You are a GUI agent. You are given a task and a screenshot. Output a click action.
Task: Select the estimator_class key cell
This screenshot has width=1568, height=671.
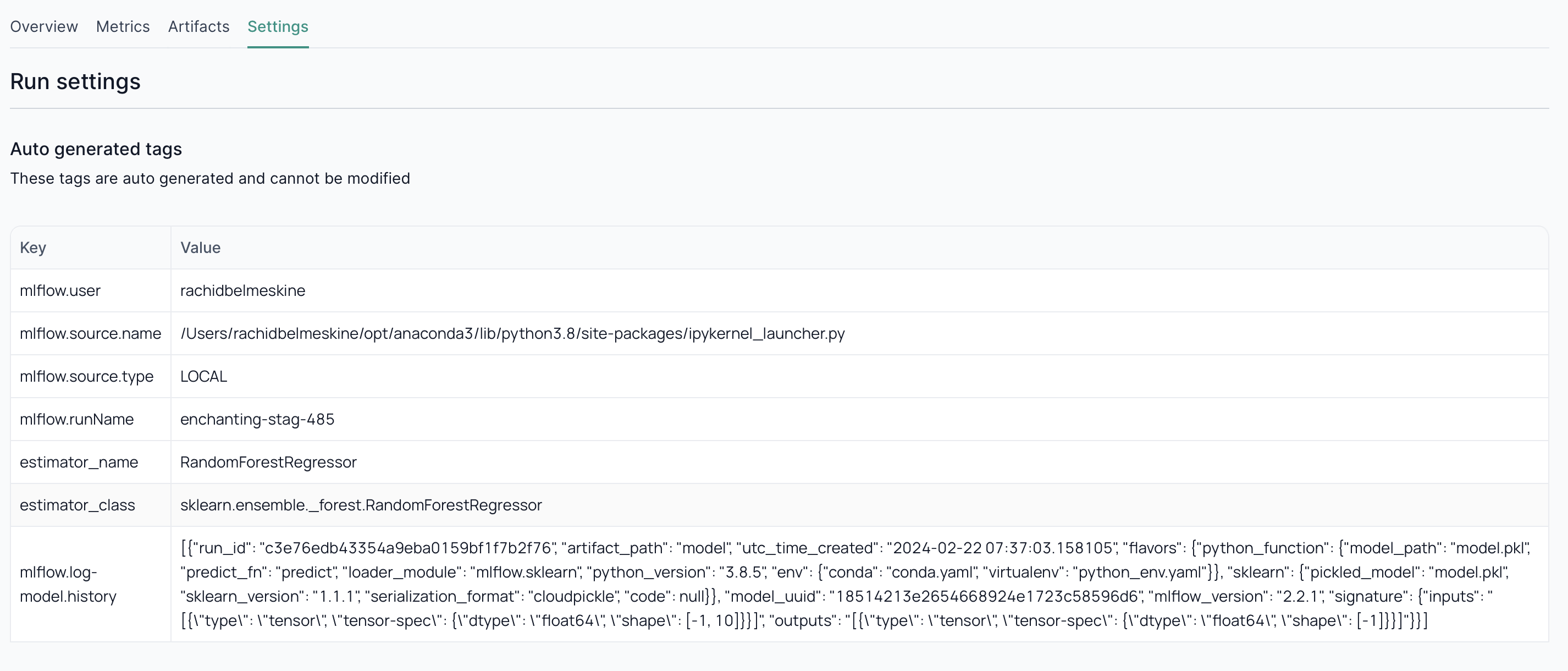click(x=78, y=505)
